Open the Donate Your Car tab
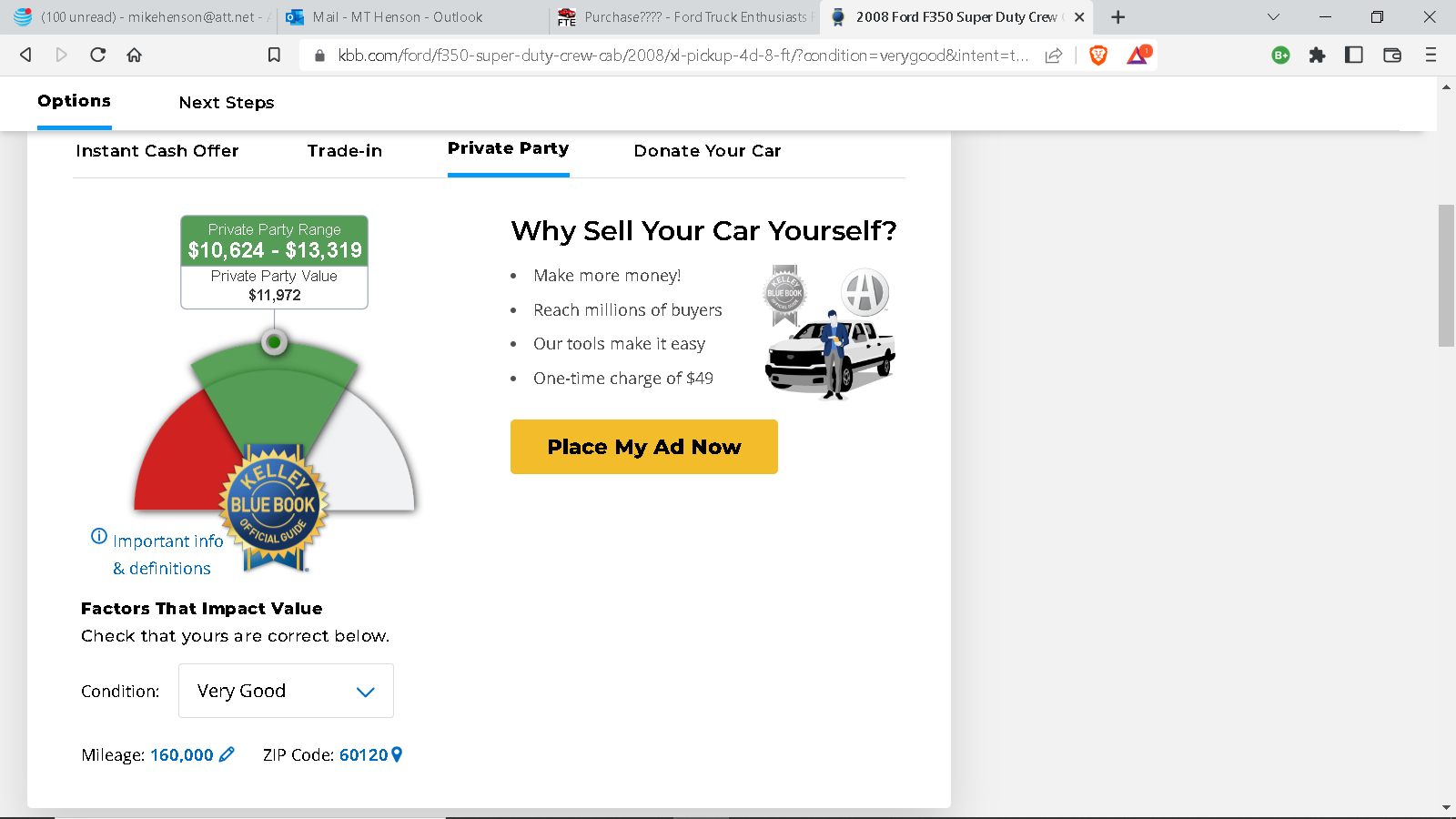1456x819 pixels. [708, 151]
